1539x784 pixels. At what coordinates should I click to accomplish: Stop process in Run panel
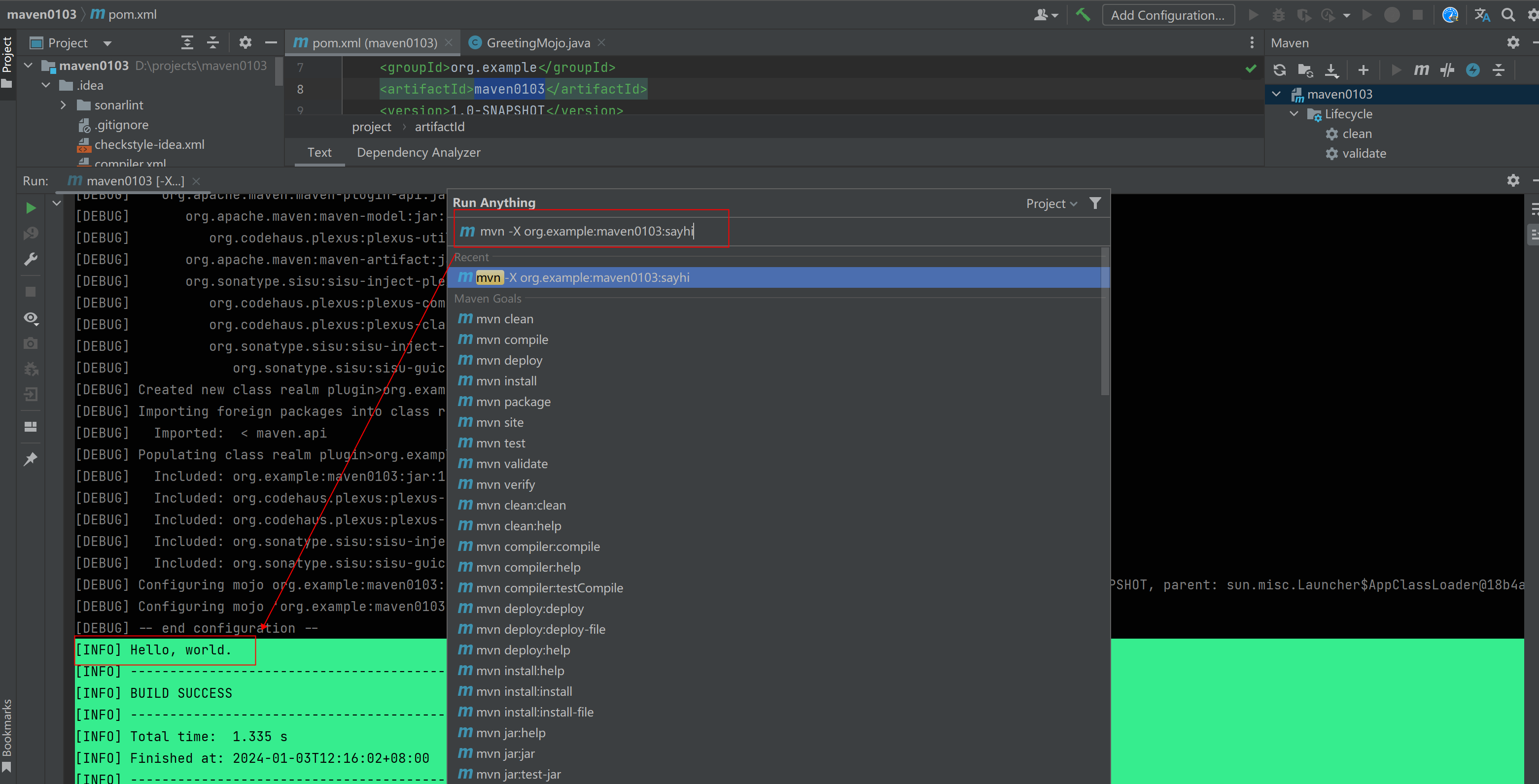(31, 292)
